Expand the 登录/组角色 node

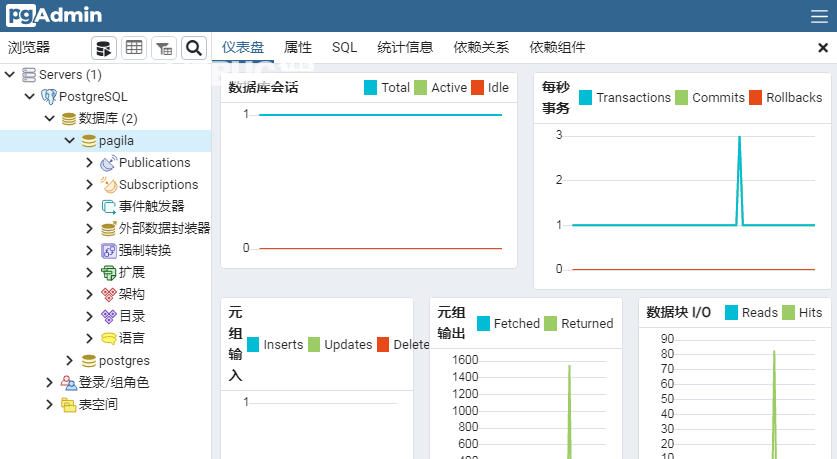click(x=50, y=383)
